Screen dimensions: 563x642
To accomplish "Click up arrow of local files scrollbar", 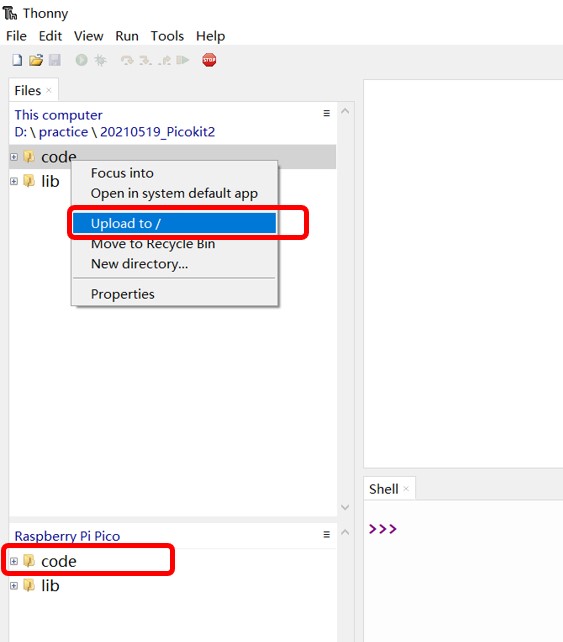I will [345, 111].
